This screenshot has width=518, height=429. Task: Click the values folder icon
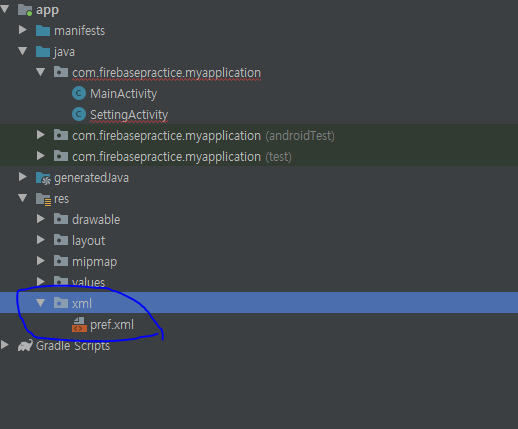click(x=61, y=281)
